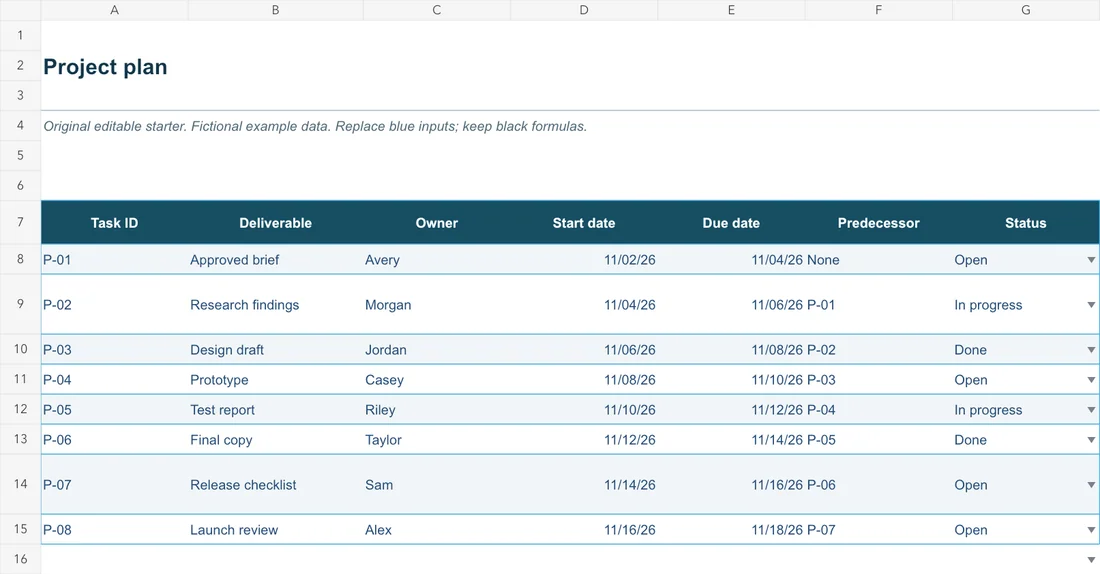Viewport: 1100px width, 574px height.
Task: Click the Owner header cell
Action: 437,222
